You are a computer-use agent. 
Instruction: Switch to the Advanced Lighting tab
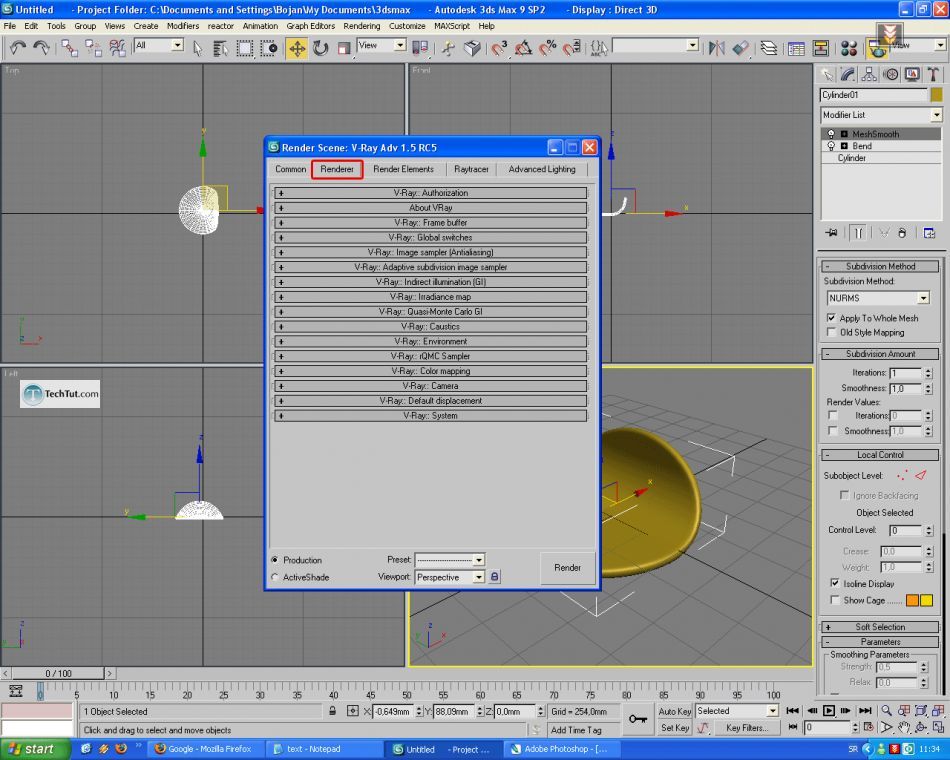[x=542, y=169]
